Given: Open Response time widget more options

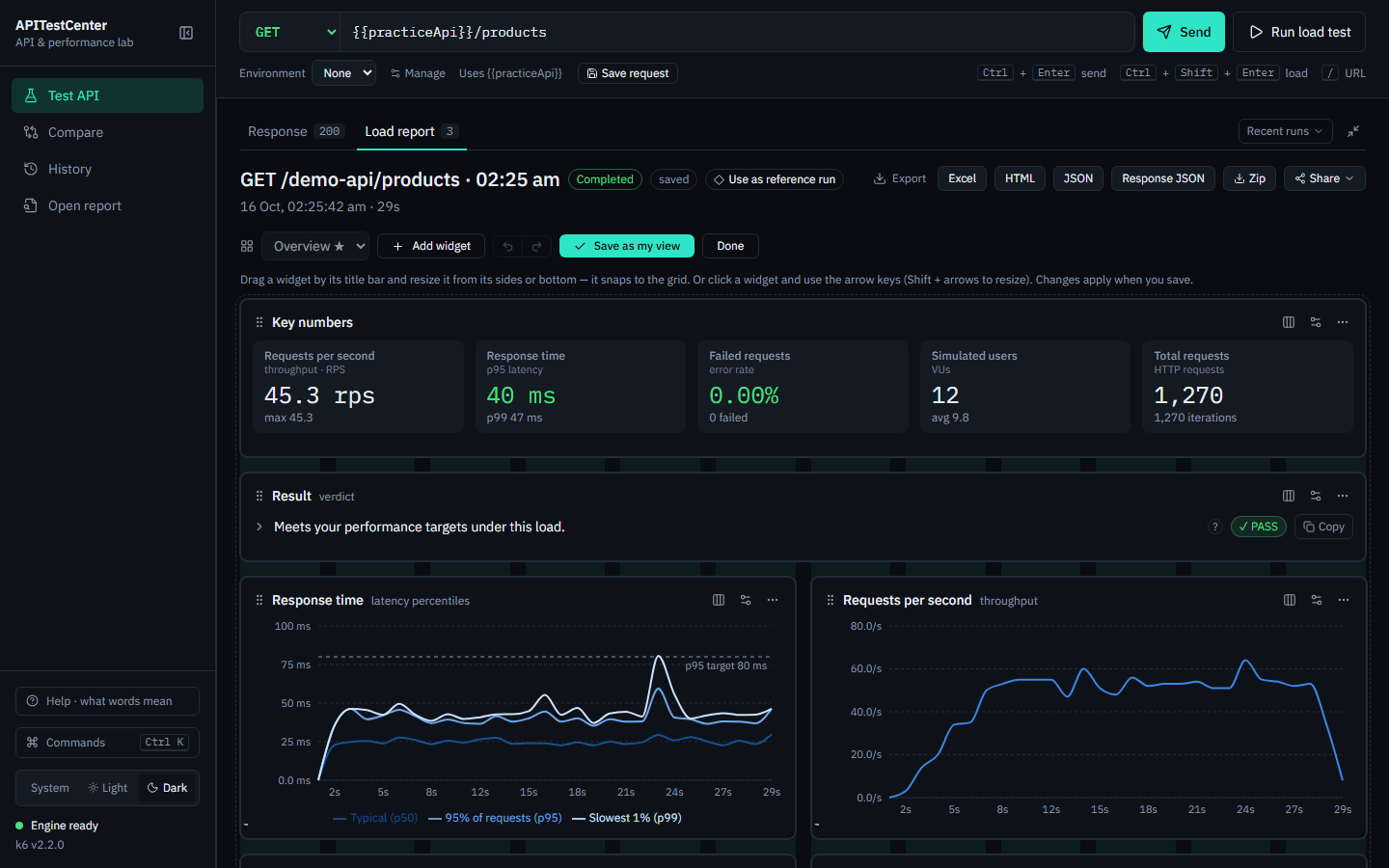Looking at the screenshot, I should [x=773, y=600].
